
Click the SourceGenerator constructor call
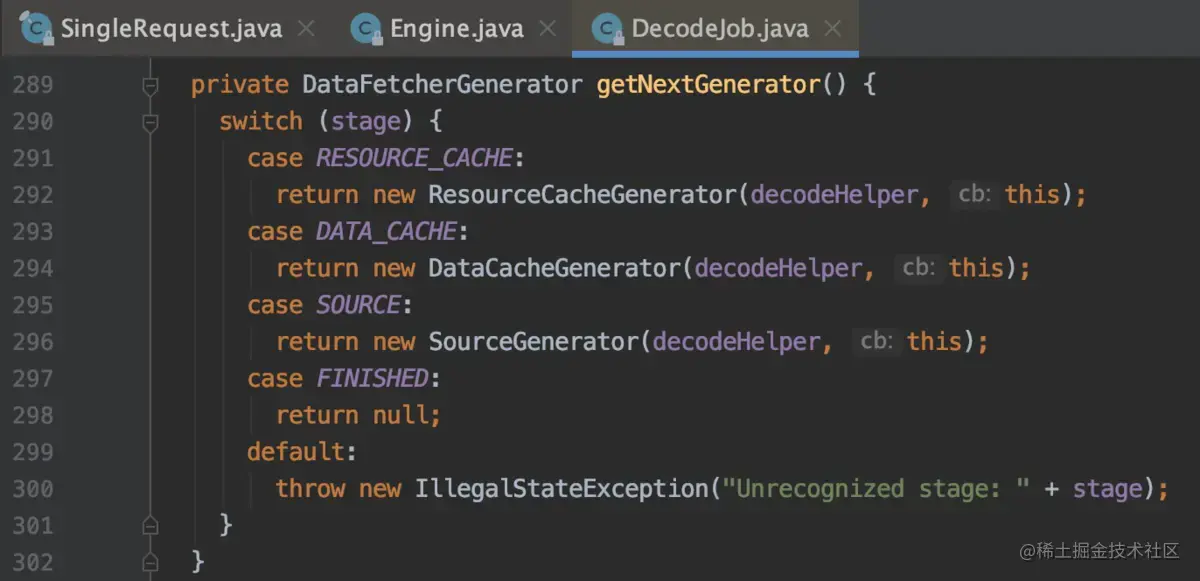coord(534,342)
